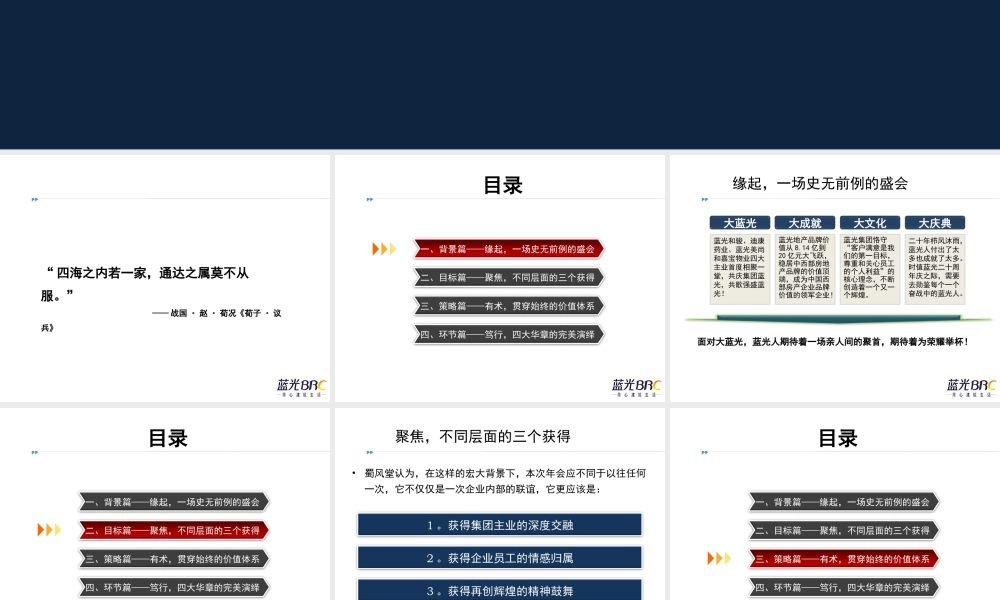Click the description box under 大蓝光
The height and width of the screenshot is (600, 1000).
[x=740, y=268]
